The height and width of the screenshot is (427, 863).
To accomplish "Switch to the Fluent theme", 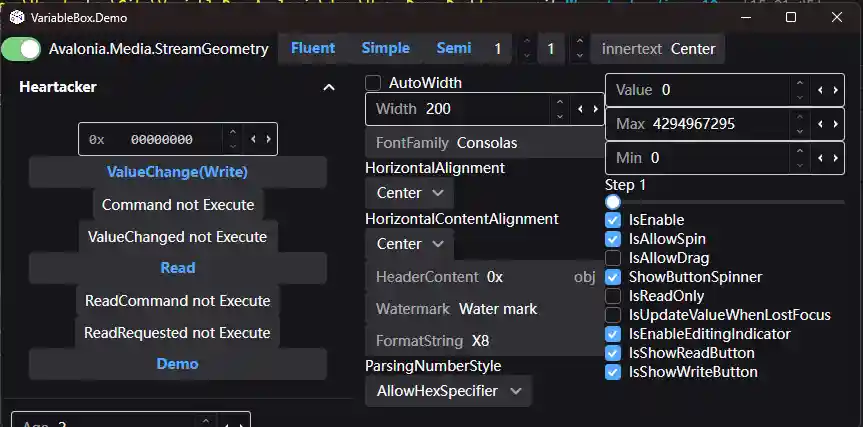I will [x=313, y=48].
